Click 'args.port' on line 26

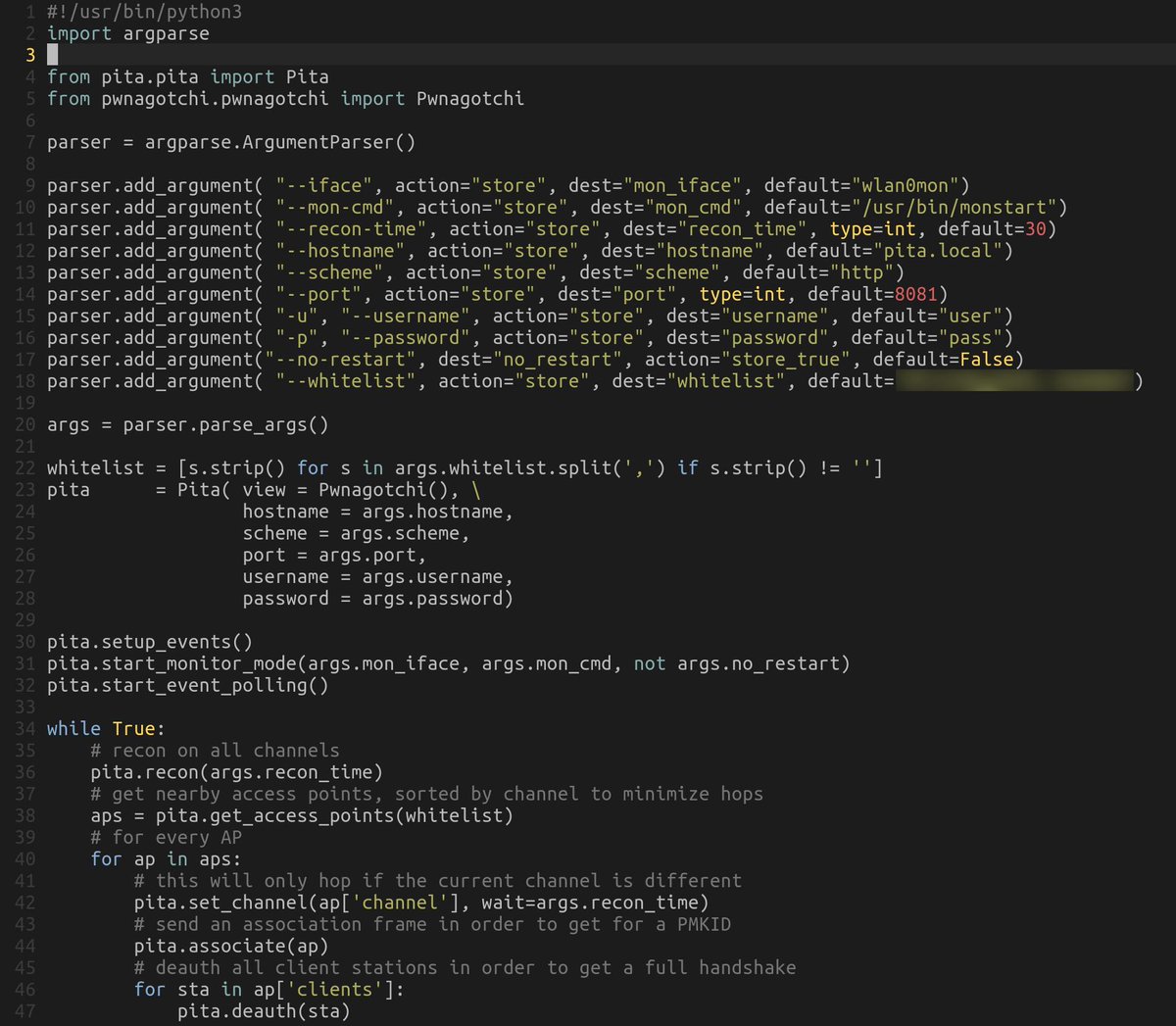[367, 555]
